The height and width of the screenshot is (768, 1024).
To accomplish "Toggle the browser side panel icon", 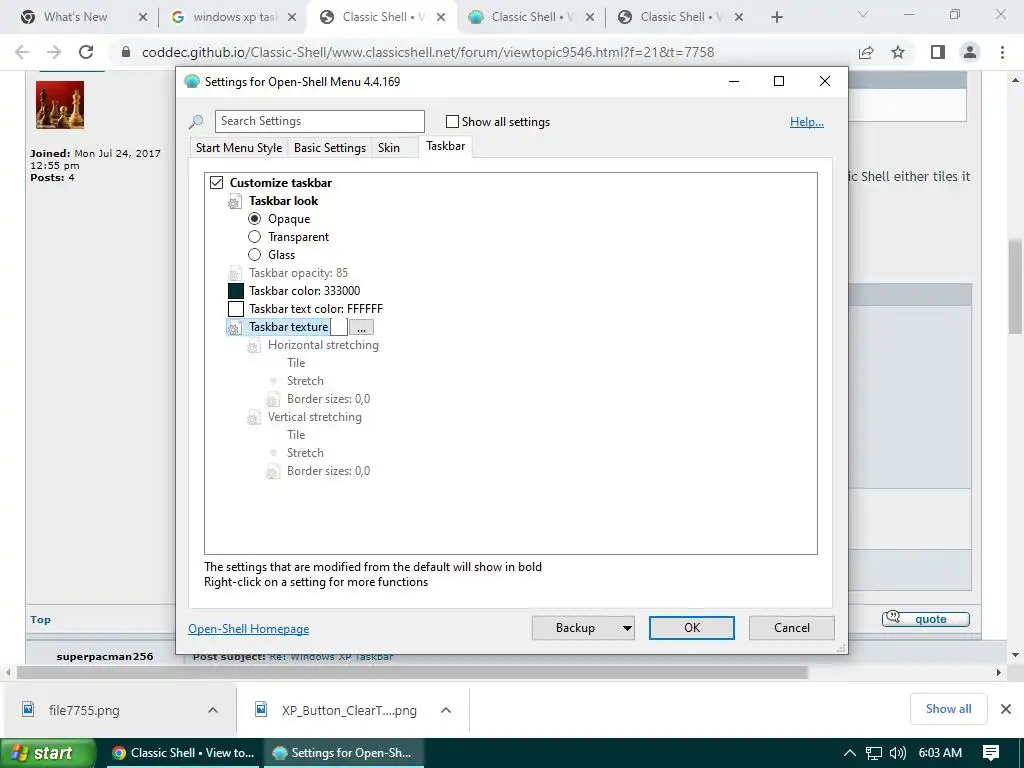I will tap(938, 52).
